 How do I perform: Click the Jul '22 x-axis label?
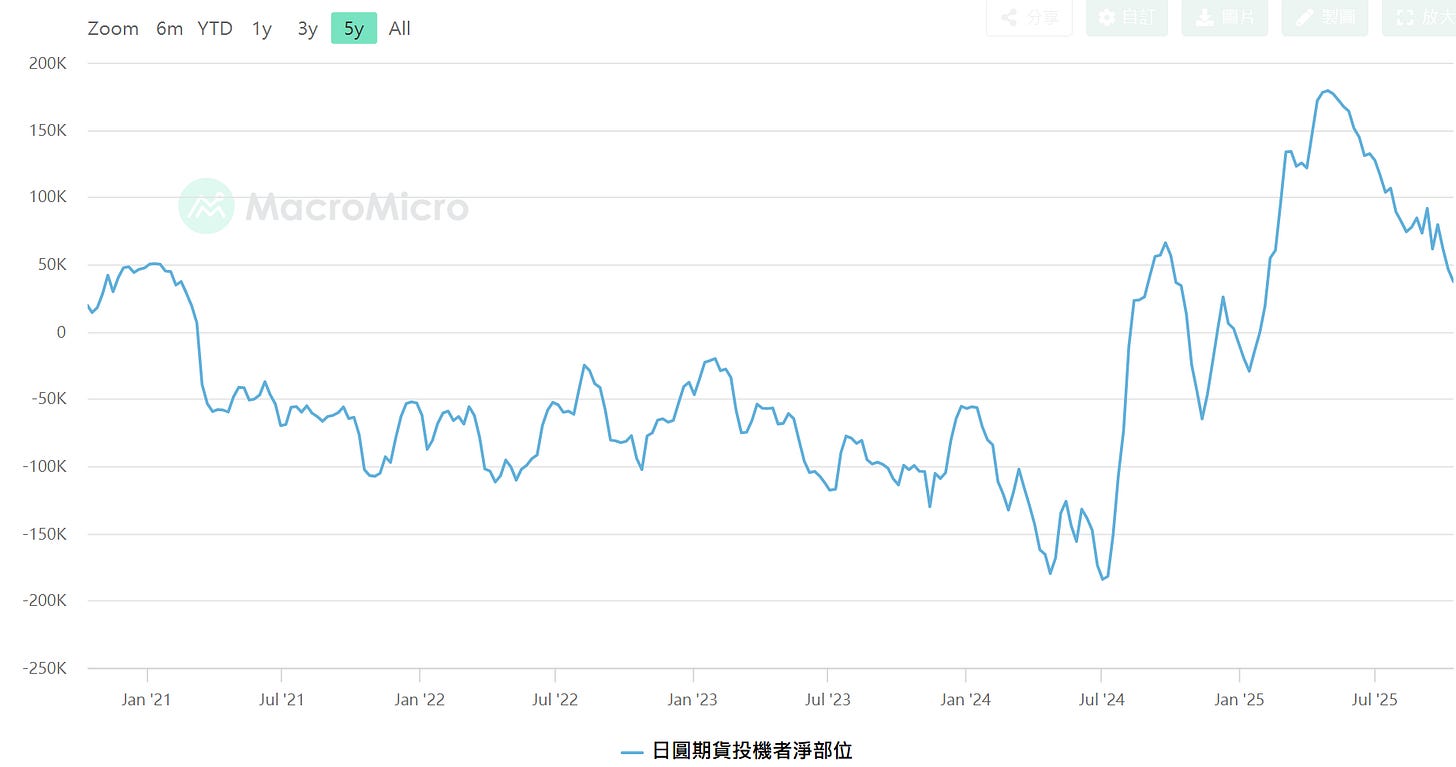click(554, 699)
